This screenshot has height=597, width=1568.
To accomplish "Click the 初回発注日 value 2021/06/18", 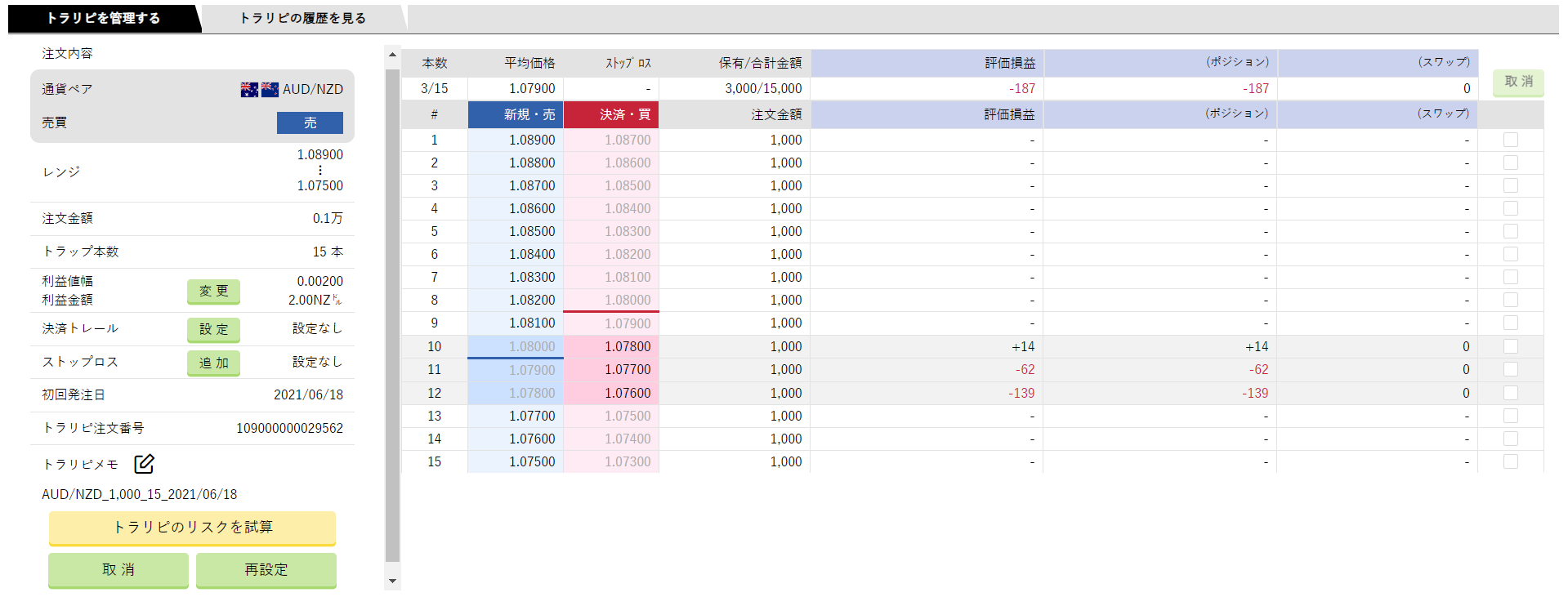I will (x=308, y=394).
